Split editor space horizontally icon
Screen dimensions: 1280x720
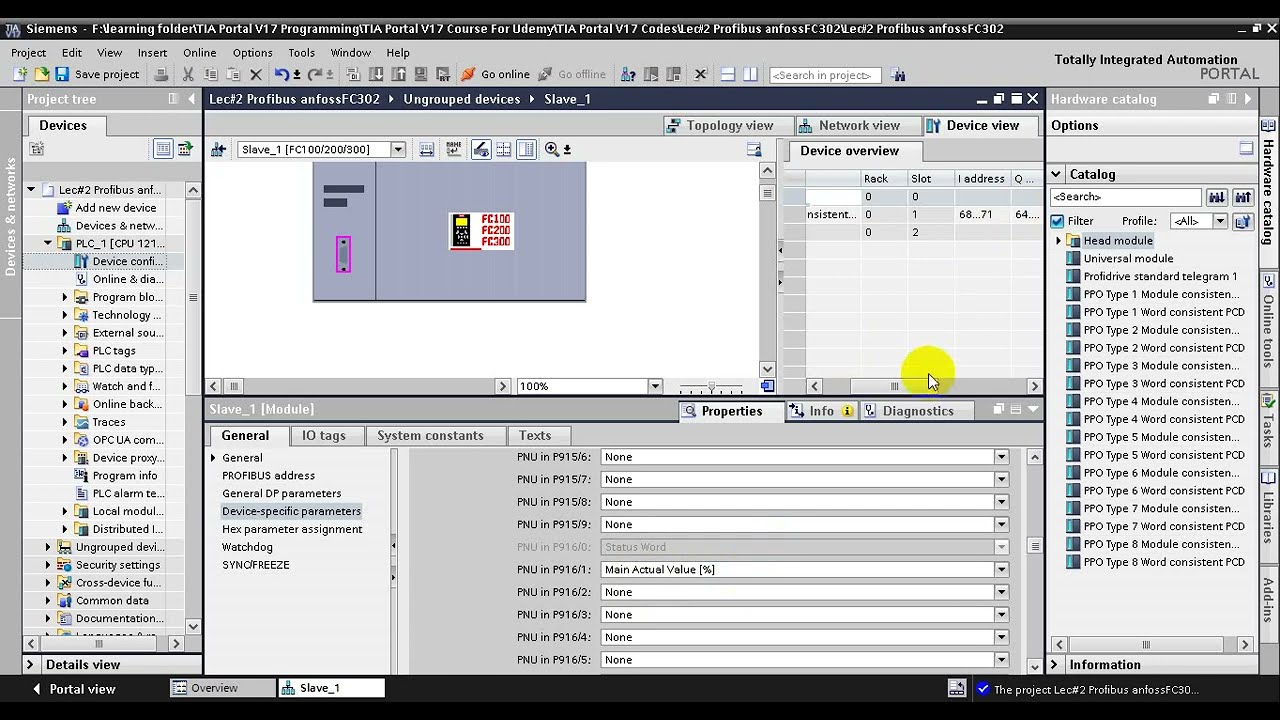click(728, 75)
